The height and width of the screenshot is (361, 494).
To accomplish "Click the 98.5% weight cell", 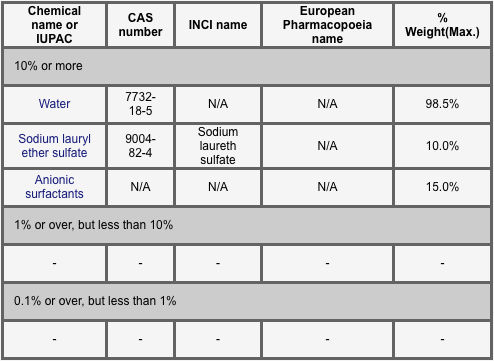I will coord(442,104).
